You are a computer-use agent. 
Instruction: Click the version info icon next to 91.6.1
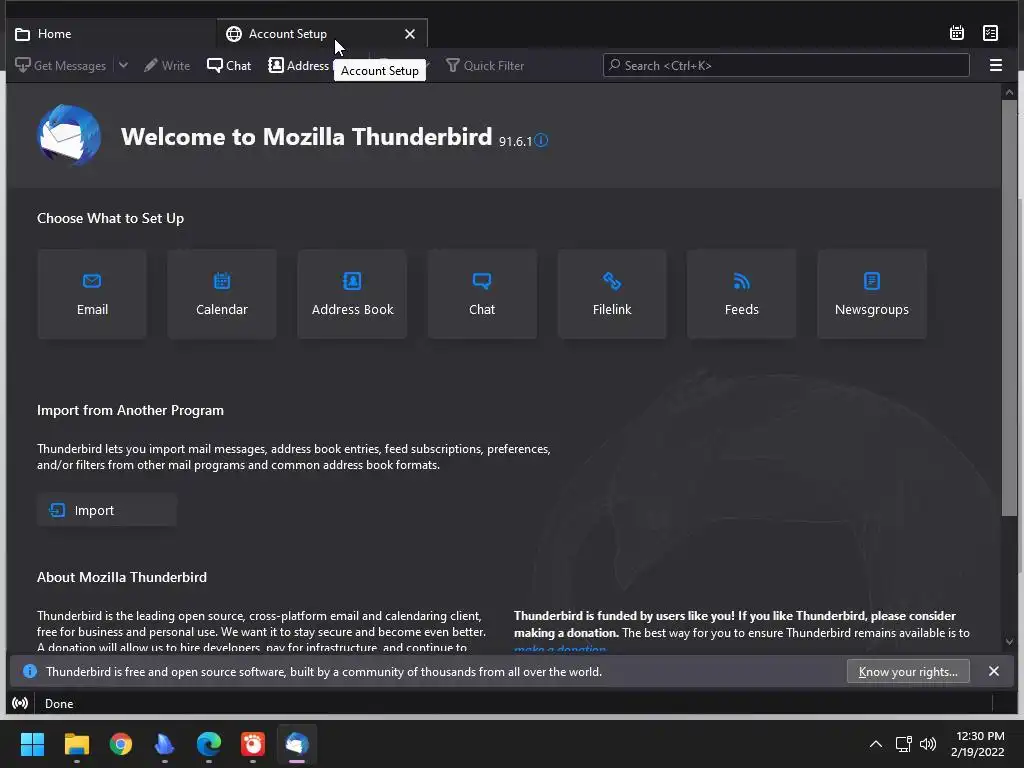click(541, 140)
